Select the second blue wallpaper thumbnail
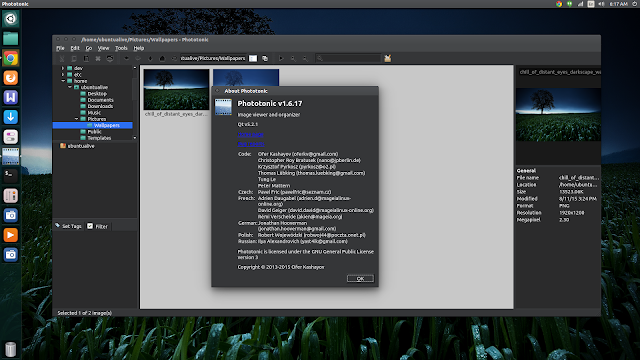Screen dimensions: 640x360 pyautogui.click(x=246, y=77)
